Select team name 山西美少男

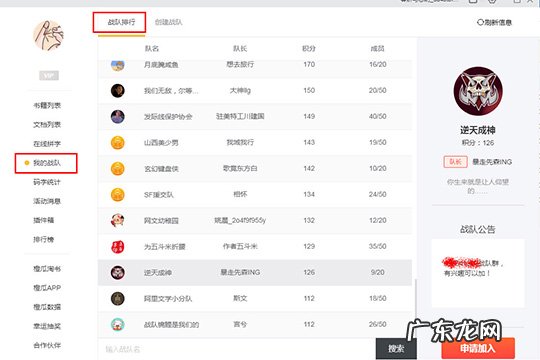coord(161,143)
